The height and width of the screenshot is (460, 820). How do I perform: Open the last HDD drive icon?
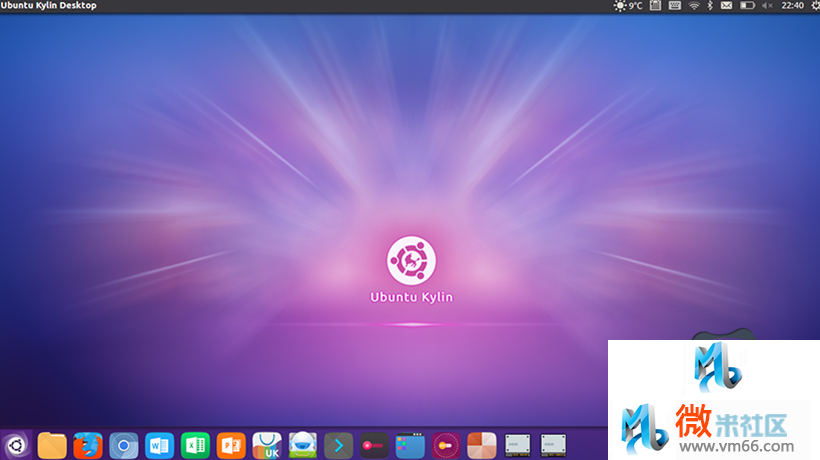[x=553, y=445]
